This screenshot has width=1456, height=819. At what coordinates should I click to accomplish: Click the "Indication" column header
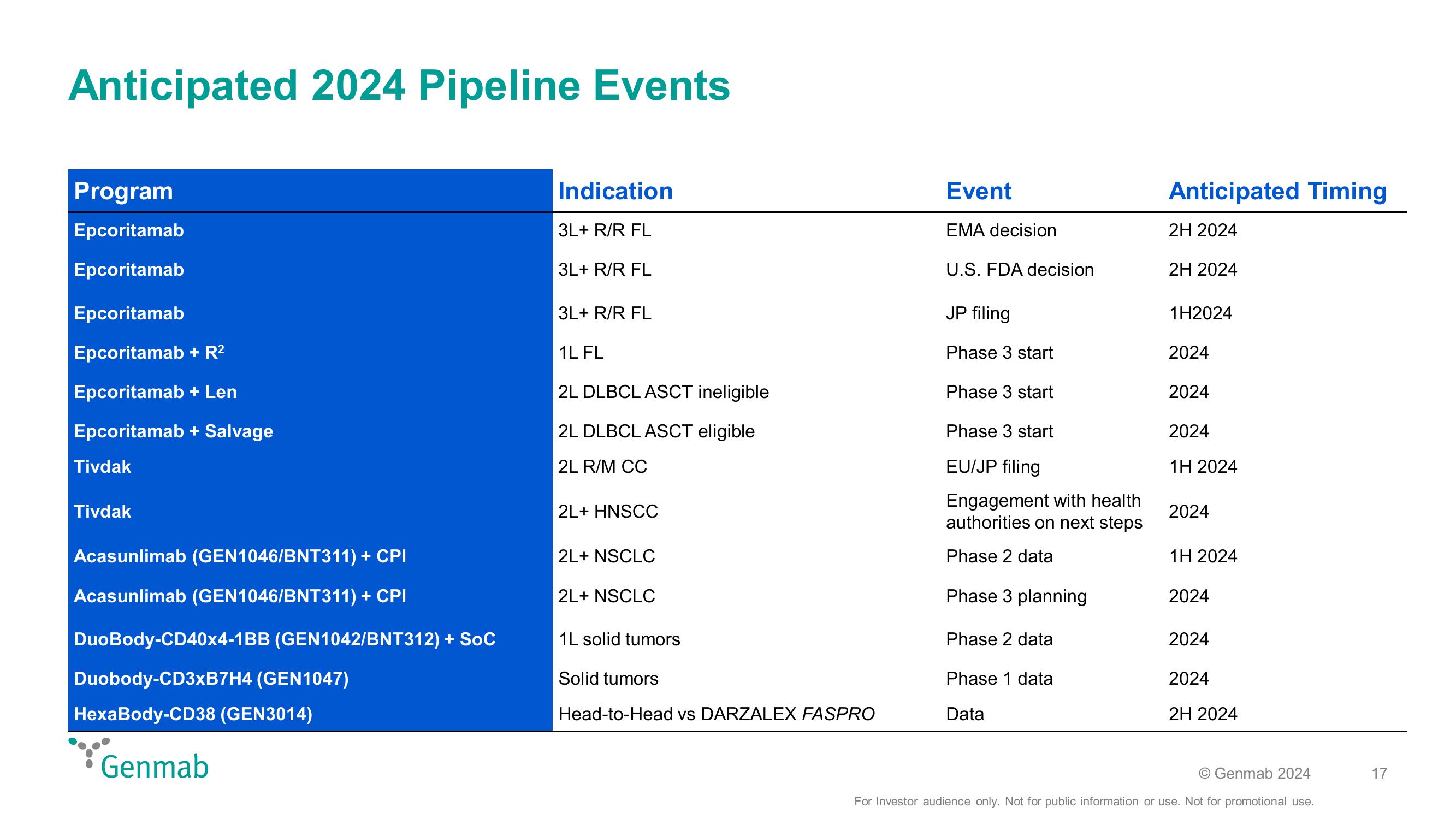pyautogui.click(x=615, y=191)
